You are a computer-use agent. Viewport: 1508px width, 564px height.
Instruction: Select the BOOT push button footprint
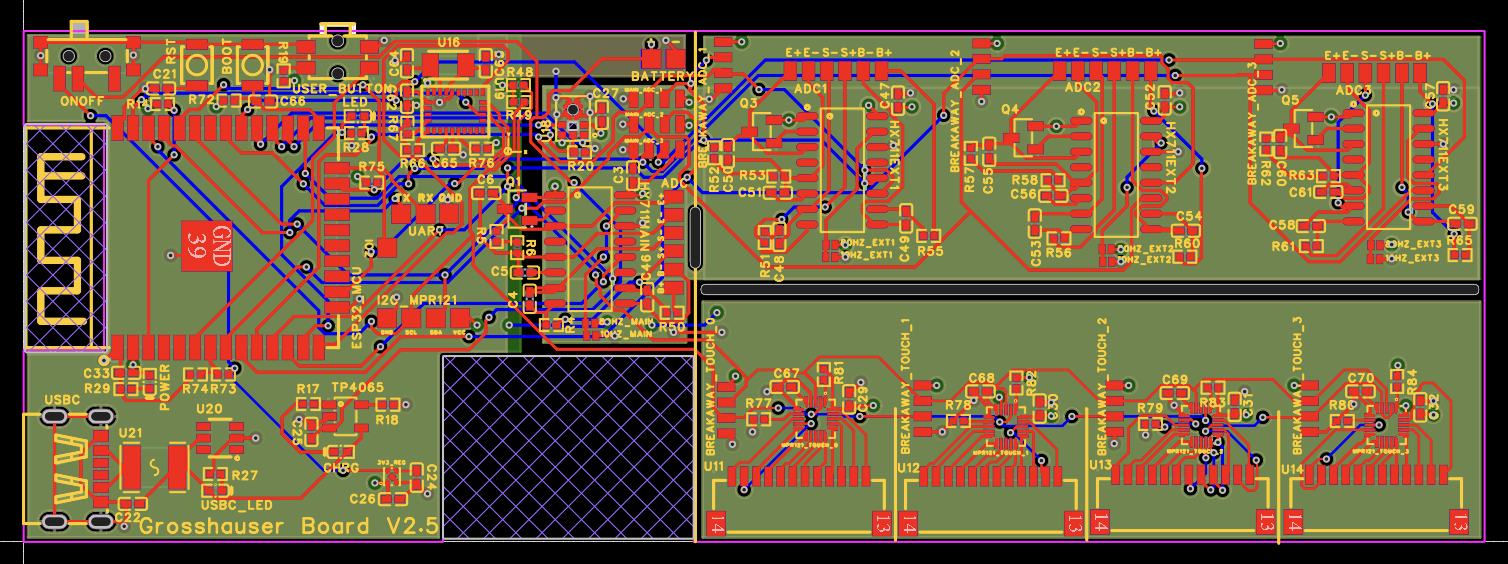click(x=253, y=65)
